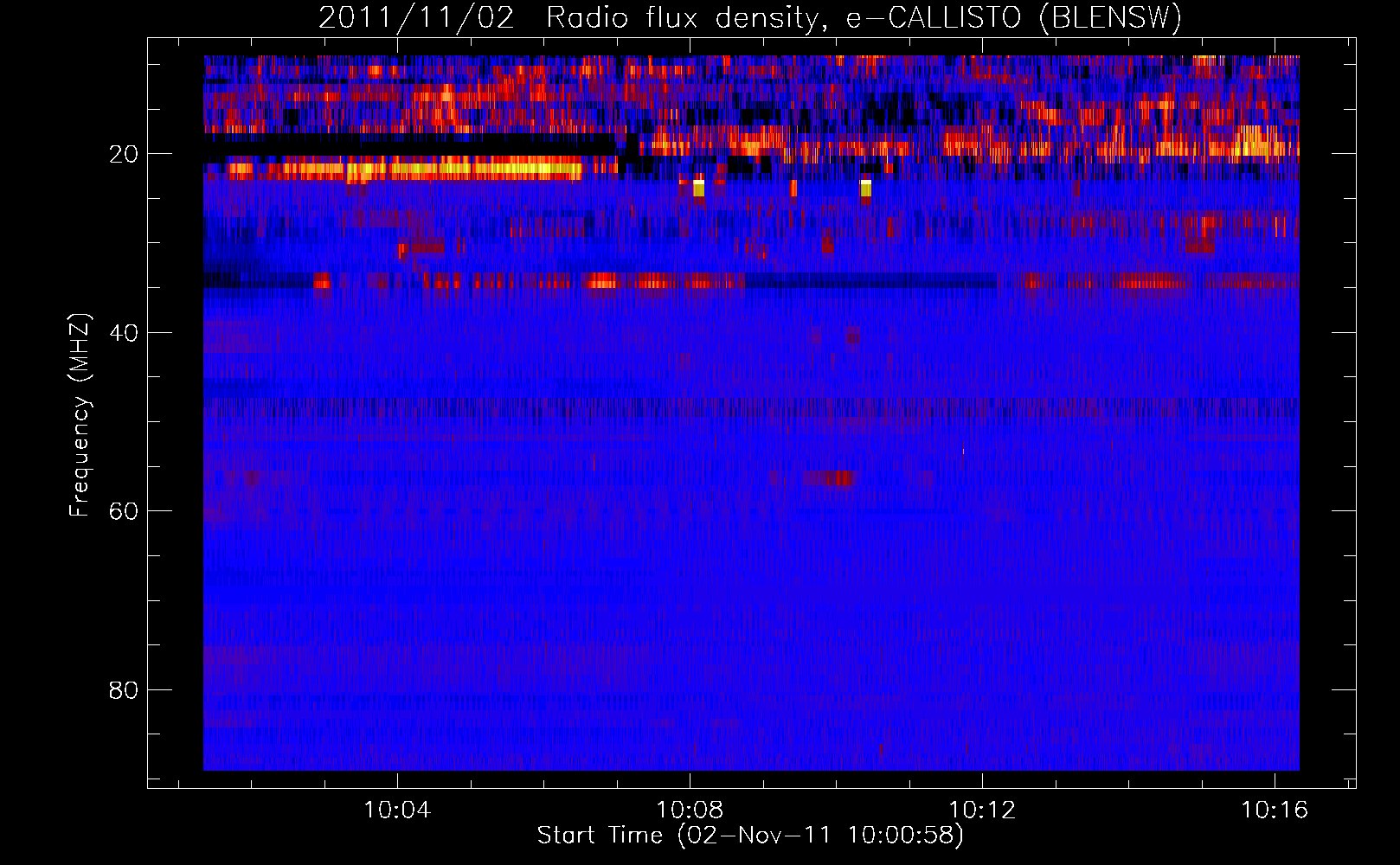Viewport: 1400px width, 865px height.
Task: Click the '10:12' time tick label
Action: coord(982,811)
